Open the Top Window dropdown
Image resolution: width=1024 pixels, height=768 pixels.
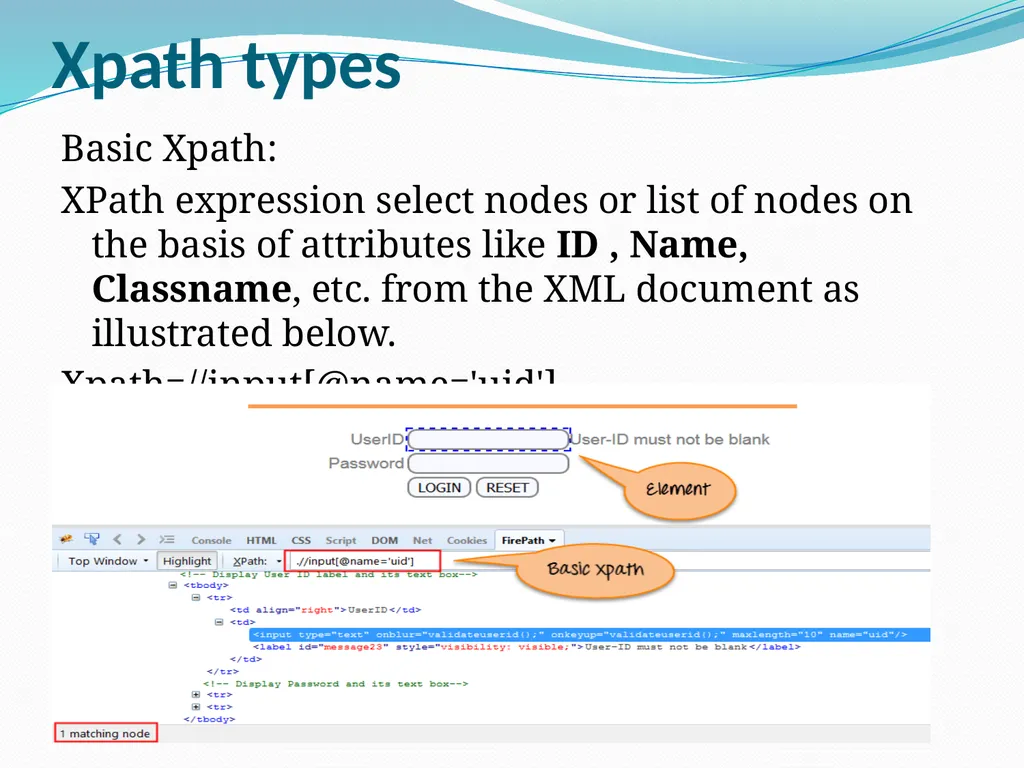108,561
